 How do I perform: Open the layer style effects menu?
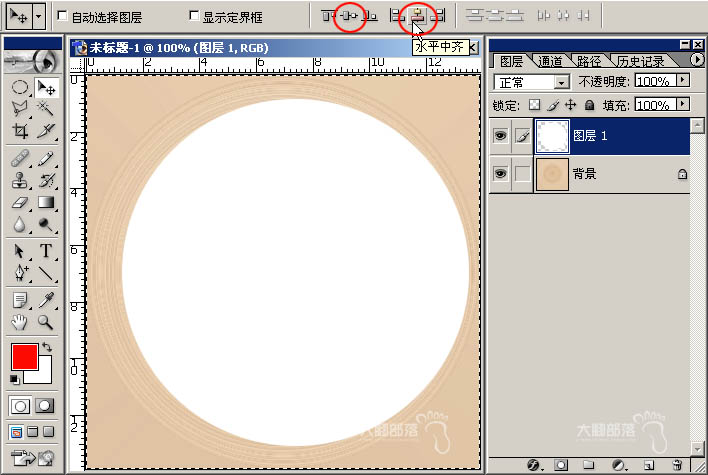tap(534, 465)
